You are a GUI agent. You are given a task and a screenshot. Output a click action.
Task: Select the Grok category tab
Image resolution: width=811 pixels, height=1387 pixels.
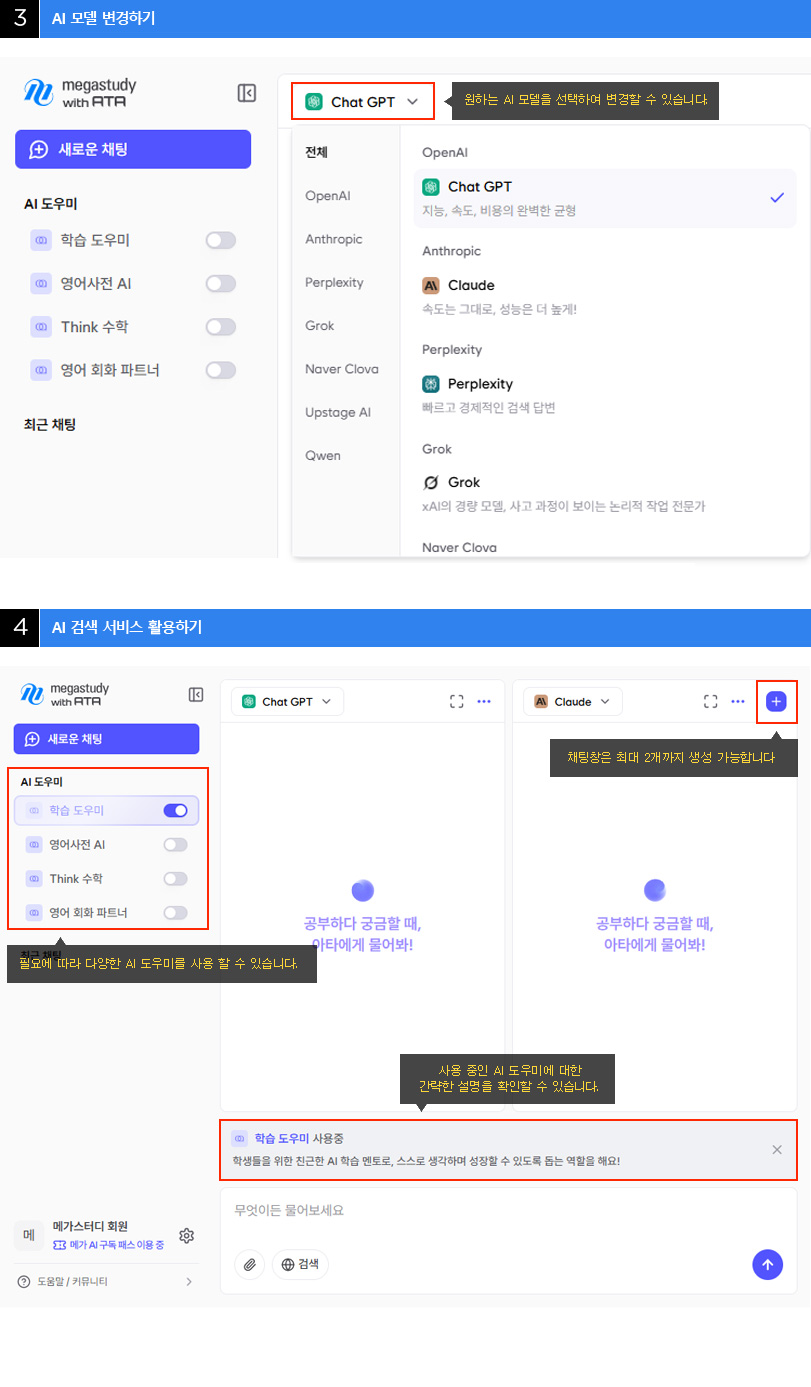[x=320, y=326]
